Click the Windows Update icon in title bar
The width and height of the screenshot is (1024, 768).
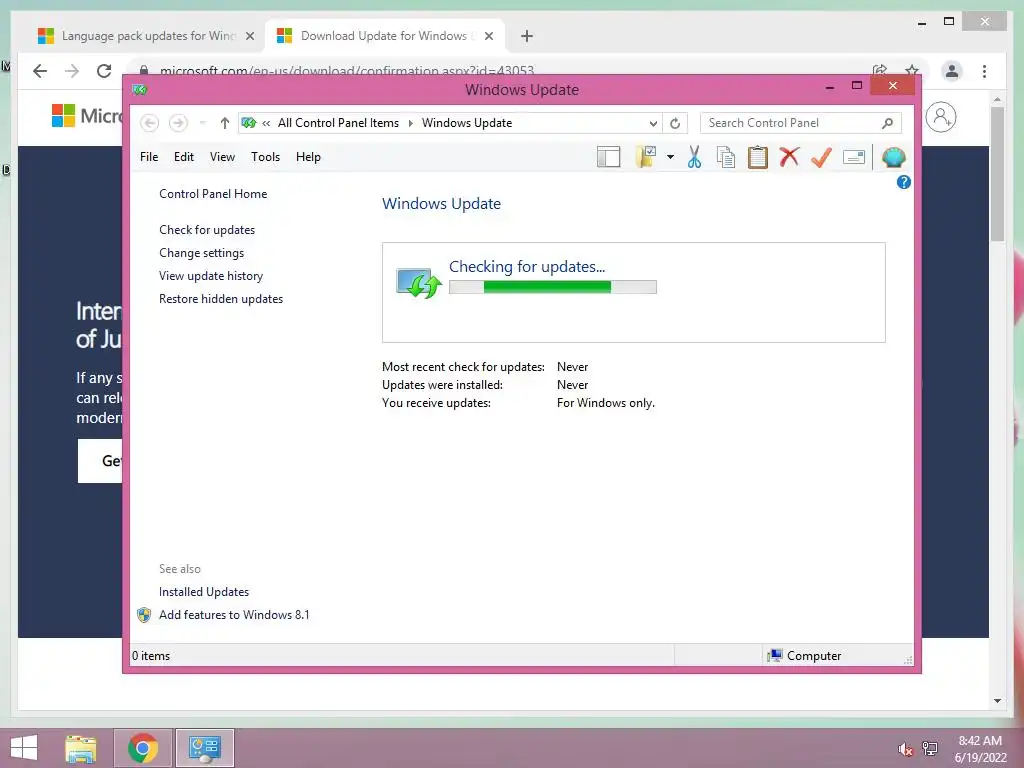pyautogui.click(x=139, y=89)
